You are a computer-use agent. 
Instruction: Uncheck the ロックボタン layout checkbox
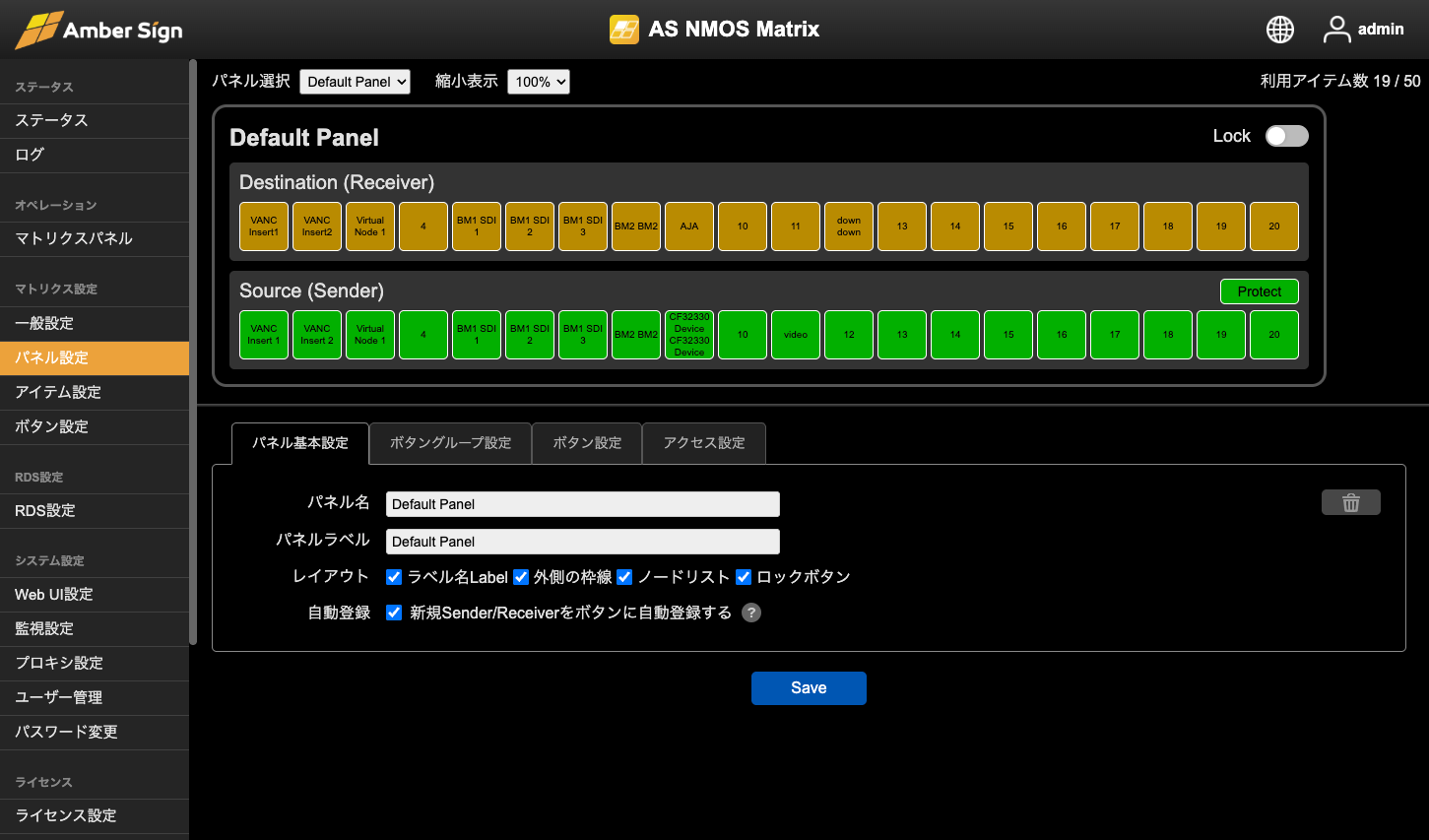(x=744, y=577)
